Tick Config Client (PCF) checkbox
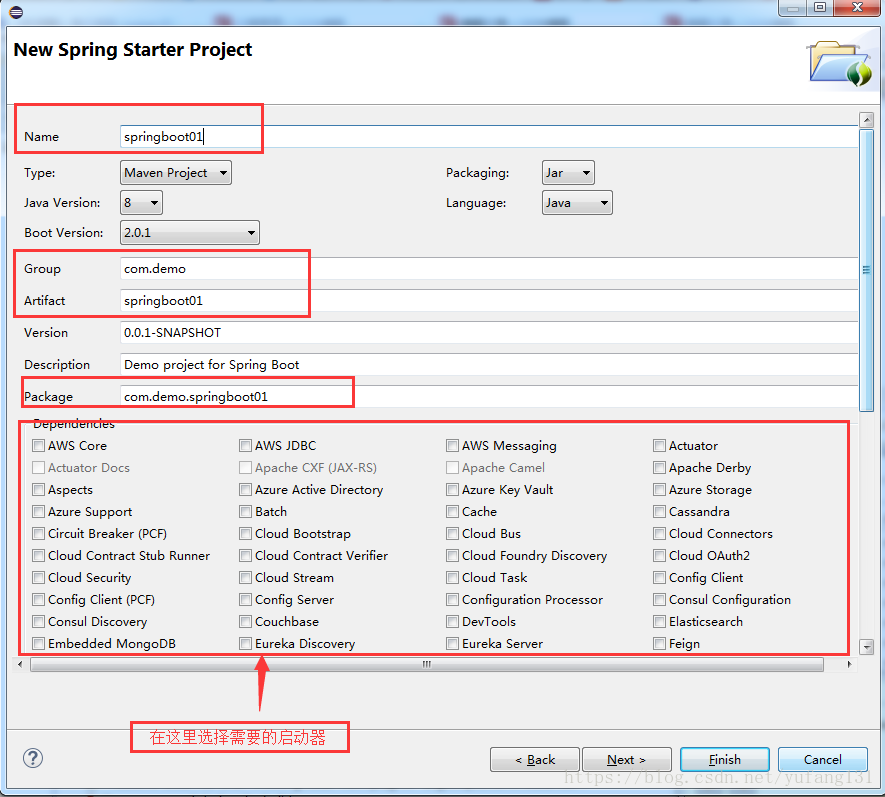The width and height of the screenshot is (885, 797). [38, 599]
